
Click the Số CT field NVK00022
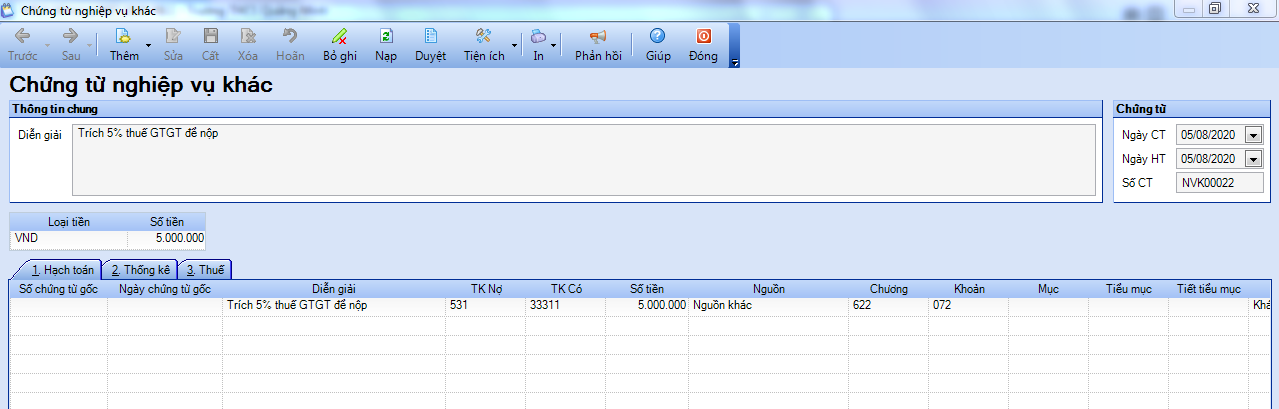point(1220,183)
